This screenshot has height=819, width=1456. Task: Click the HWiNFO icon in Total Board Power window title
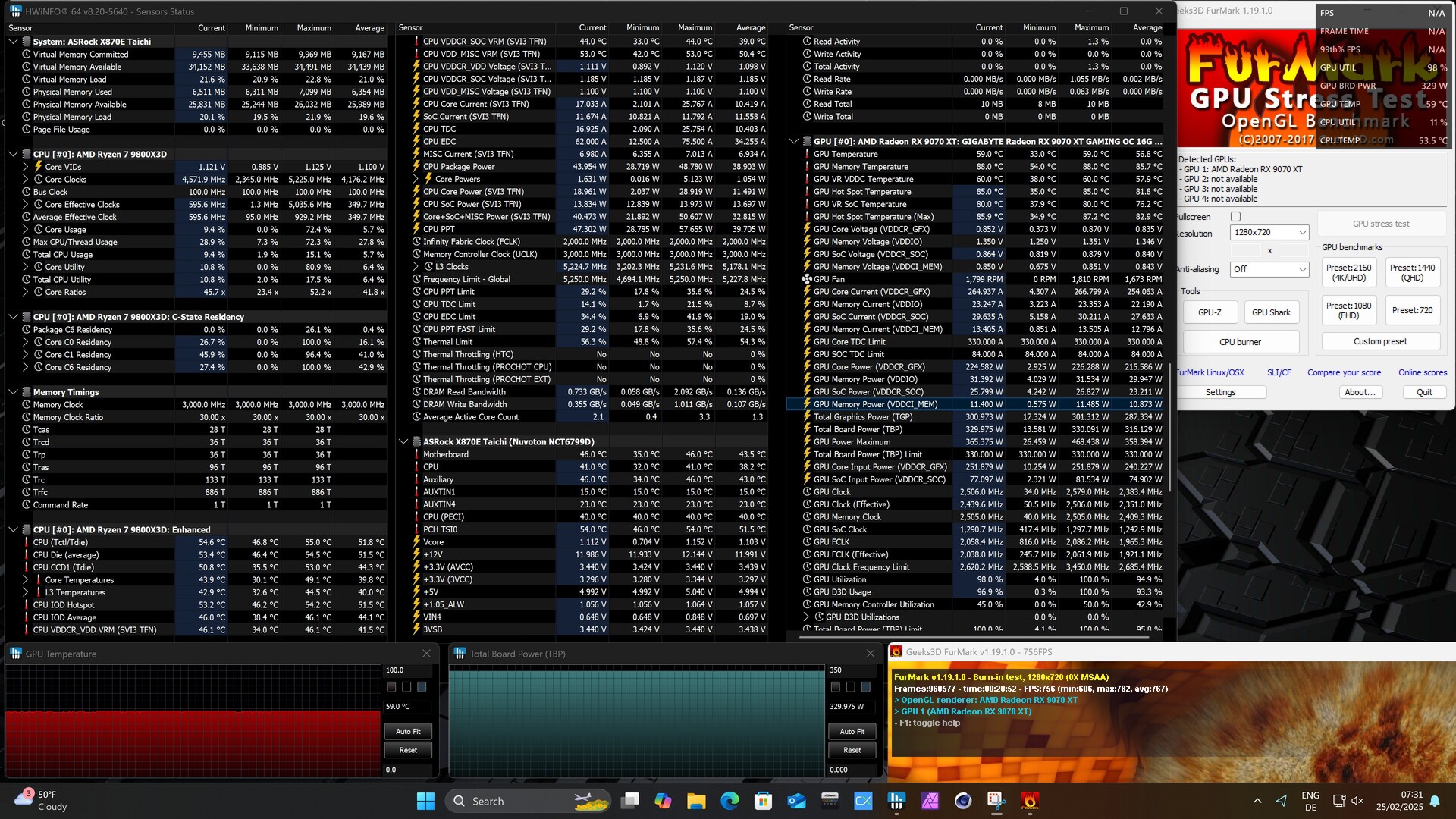pyautogui.click(x=460, y=654)
